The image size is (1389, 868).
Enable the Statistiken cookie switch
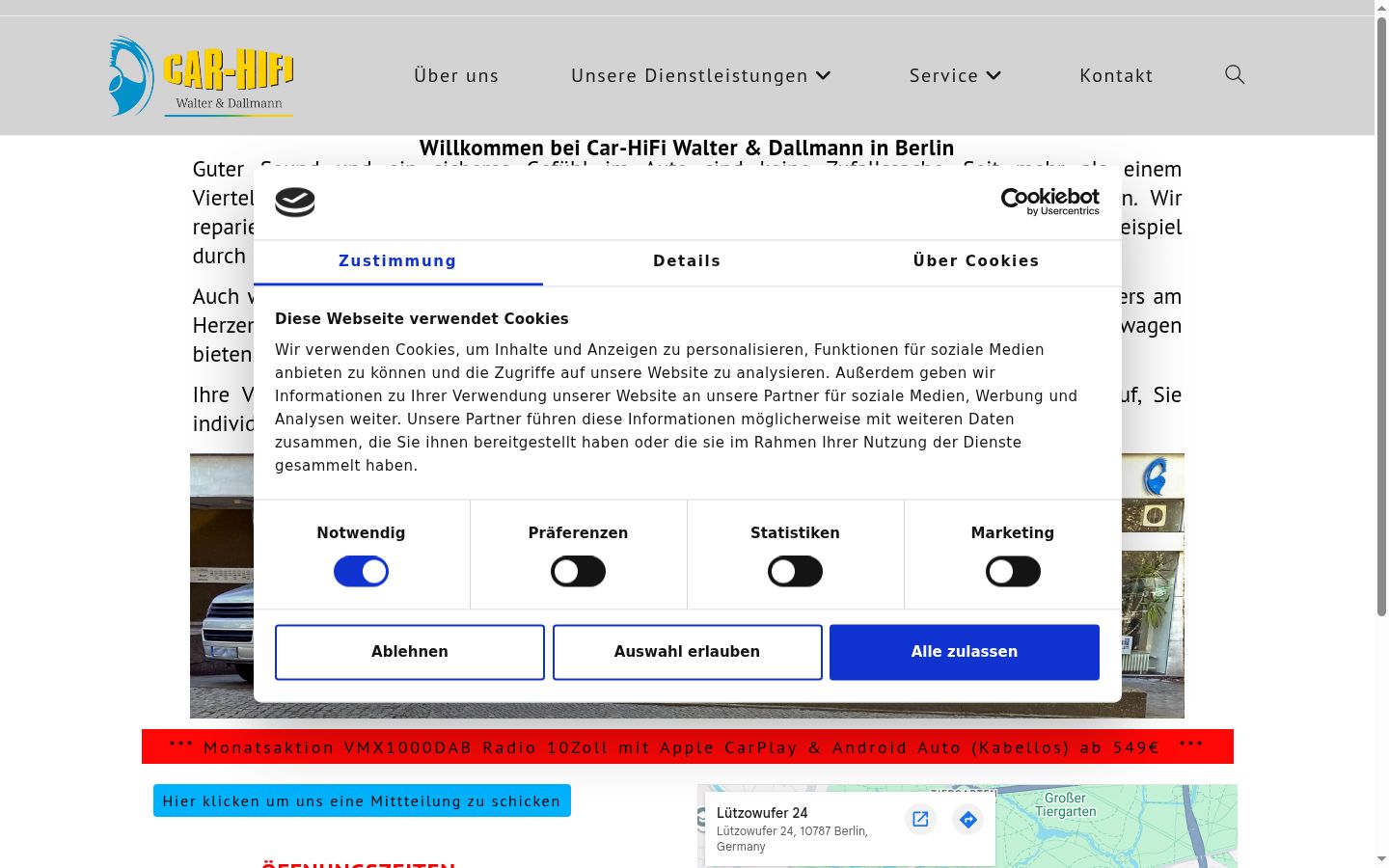[795, 572]
